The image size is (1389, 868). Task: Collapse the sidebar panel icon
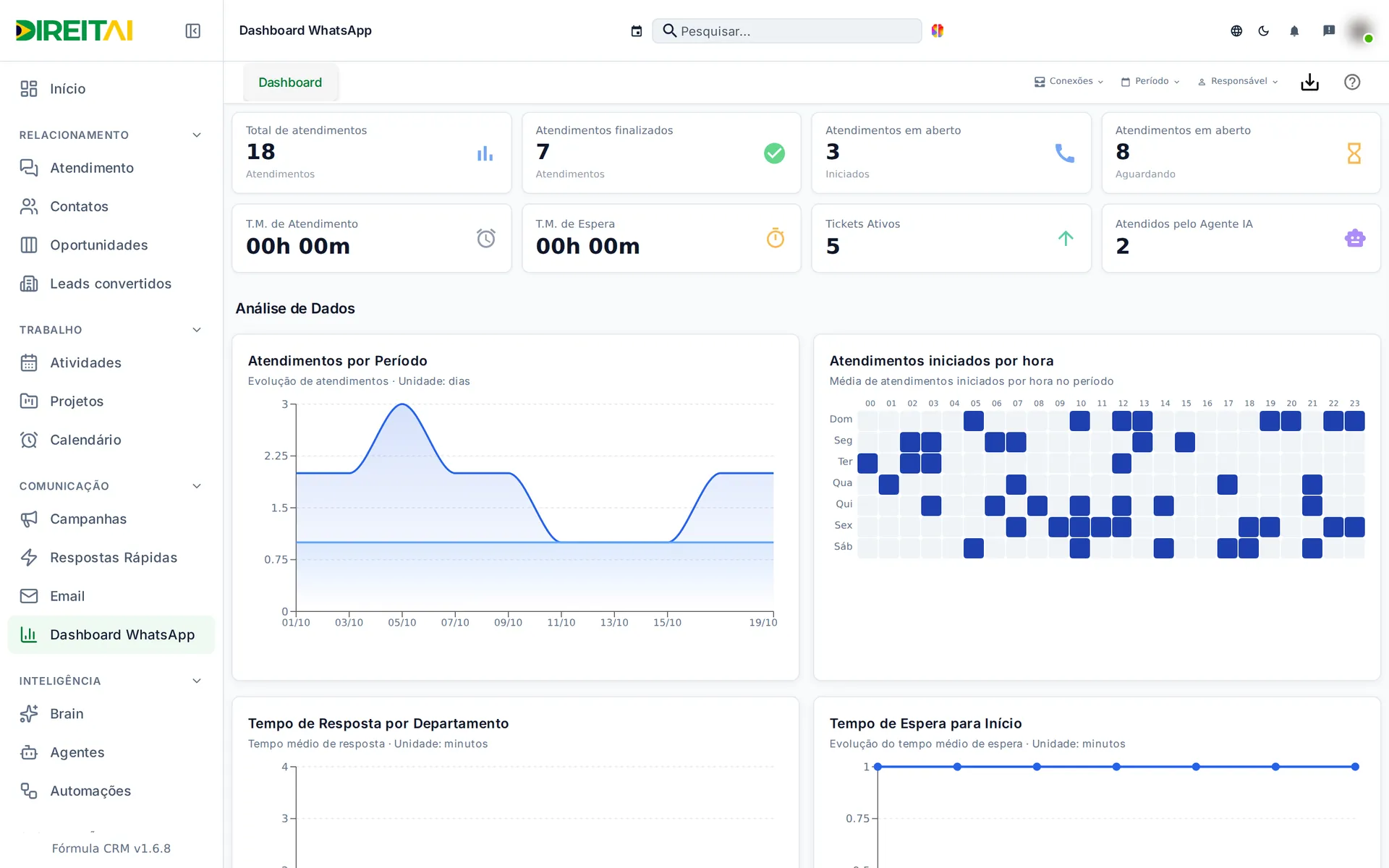pyautogui.click(x=192, y=30)
